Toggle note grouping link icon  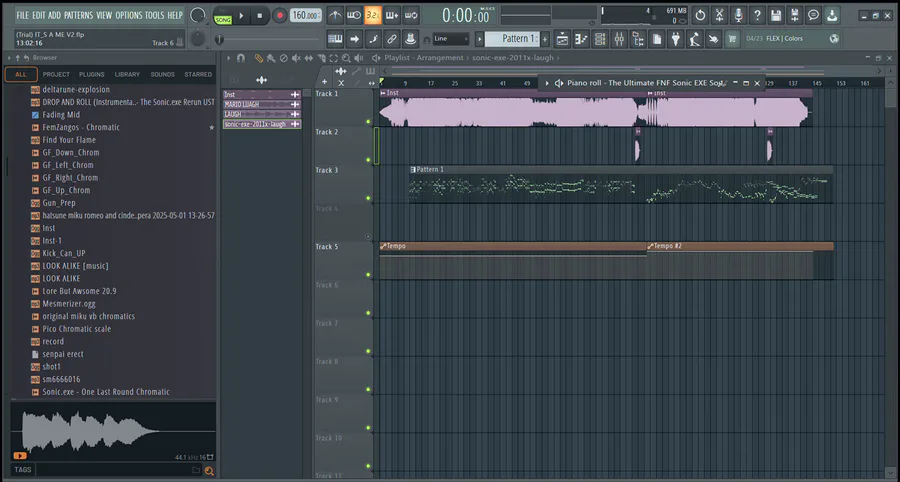coord(392,39)
